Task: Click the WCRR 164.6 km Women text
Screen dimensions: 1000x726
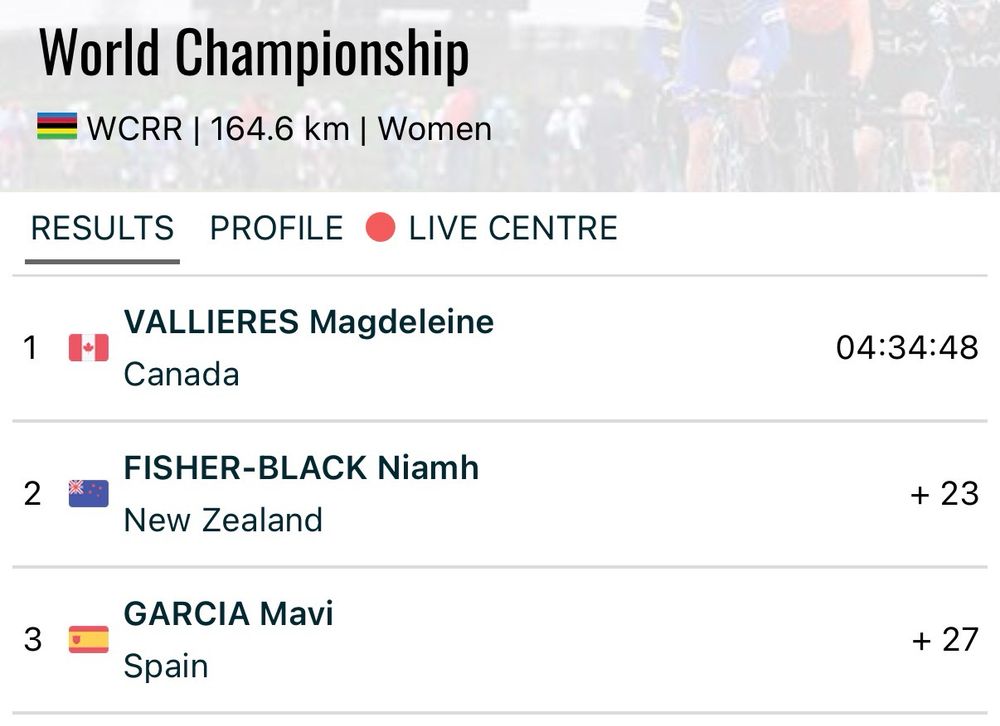Action: click(289, 129)
